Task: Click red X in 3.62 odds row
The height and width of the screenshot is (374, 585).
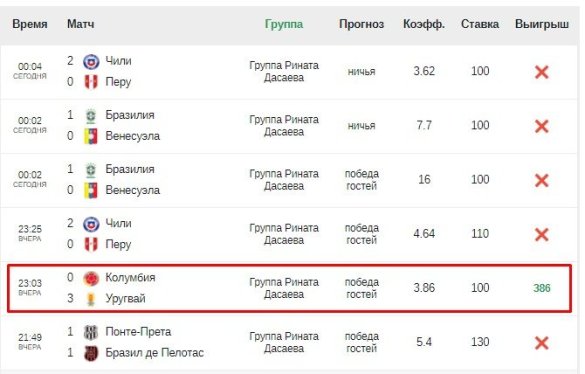Action: (x=541, y=72)
